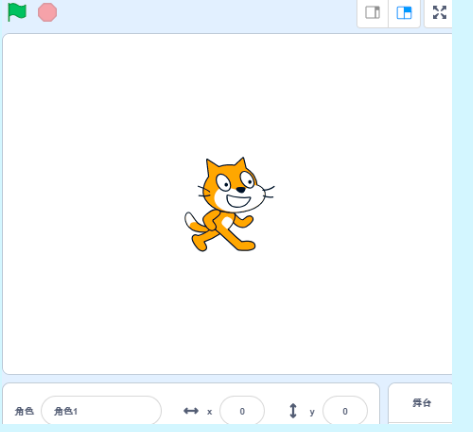Stop all scripts with the red octagon
Screen dimensions: 473x432
pos(47,13)
